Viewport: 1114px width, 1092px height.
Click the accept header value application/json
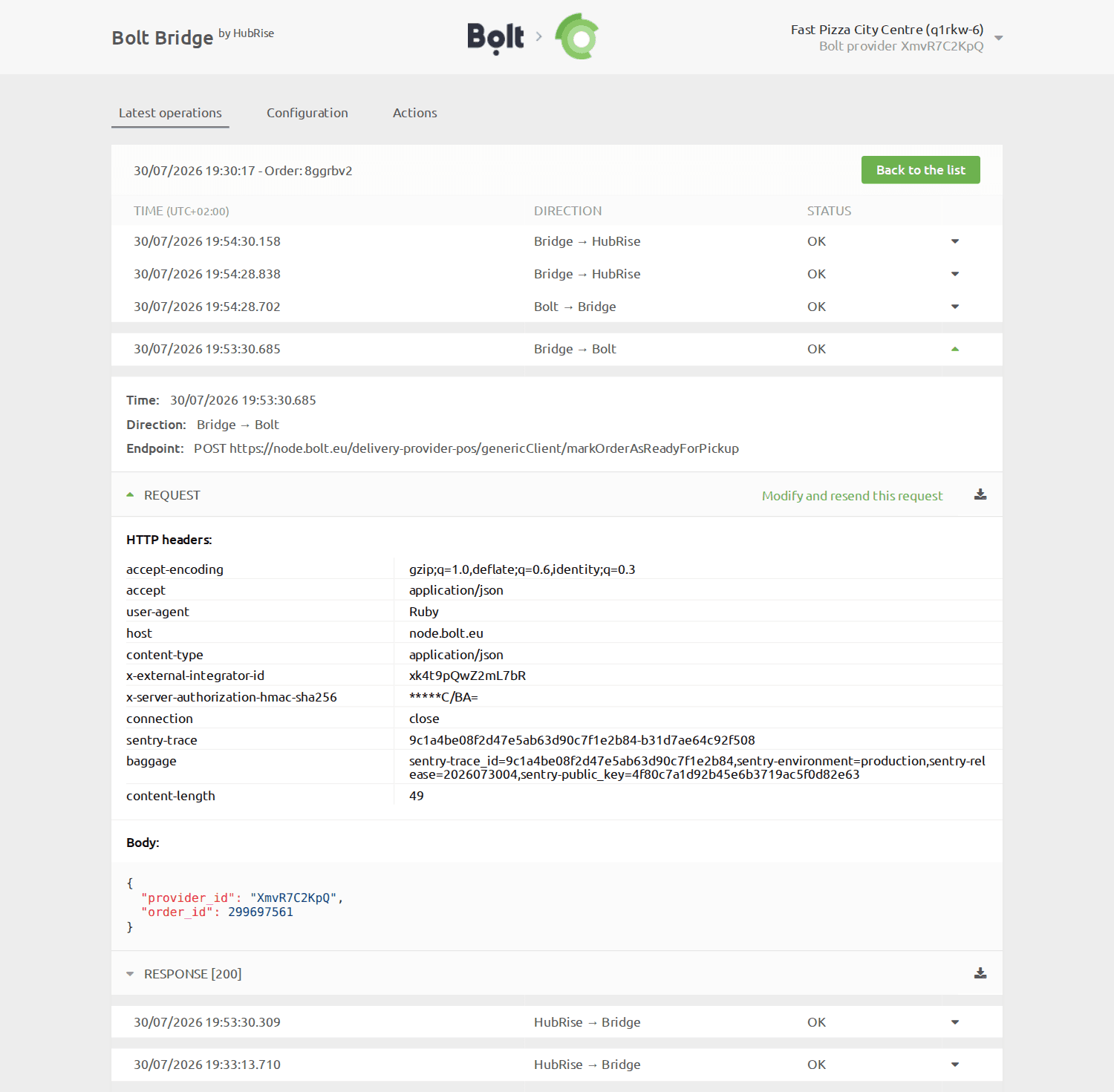click(456, 590)
